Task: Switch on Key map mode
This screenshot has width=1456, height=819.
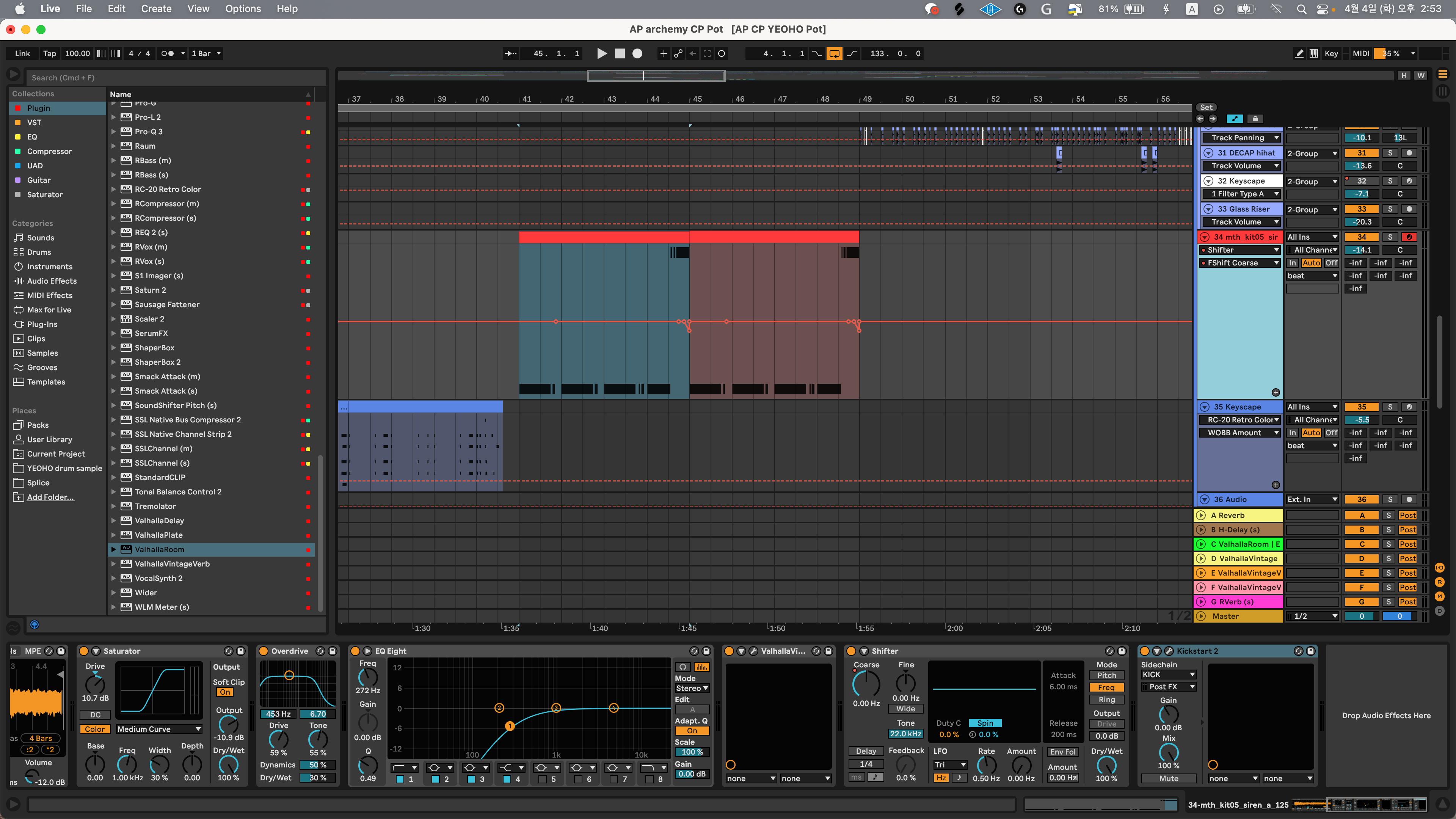Action: pos(1331,54)
